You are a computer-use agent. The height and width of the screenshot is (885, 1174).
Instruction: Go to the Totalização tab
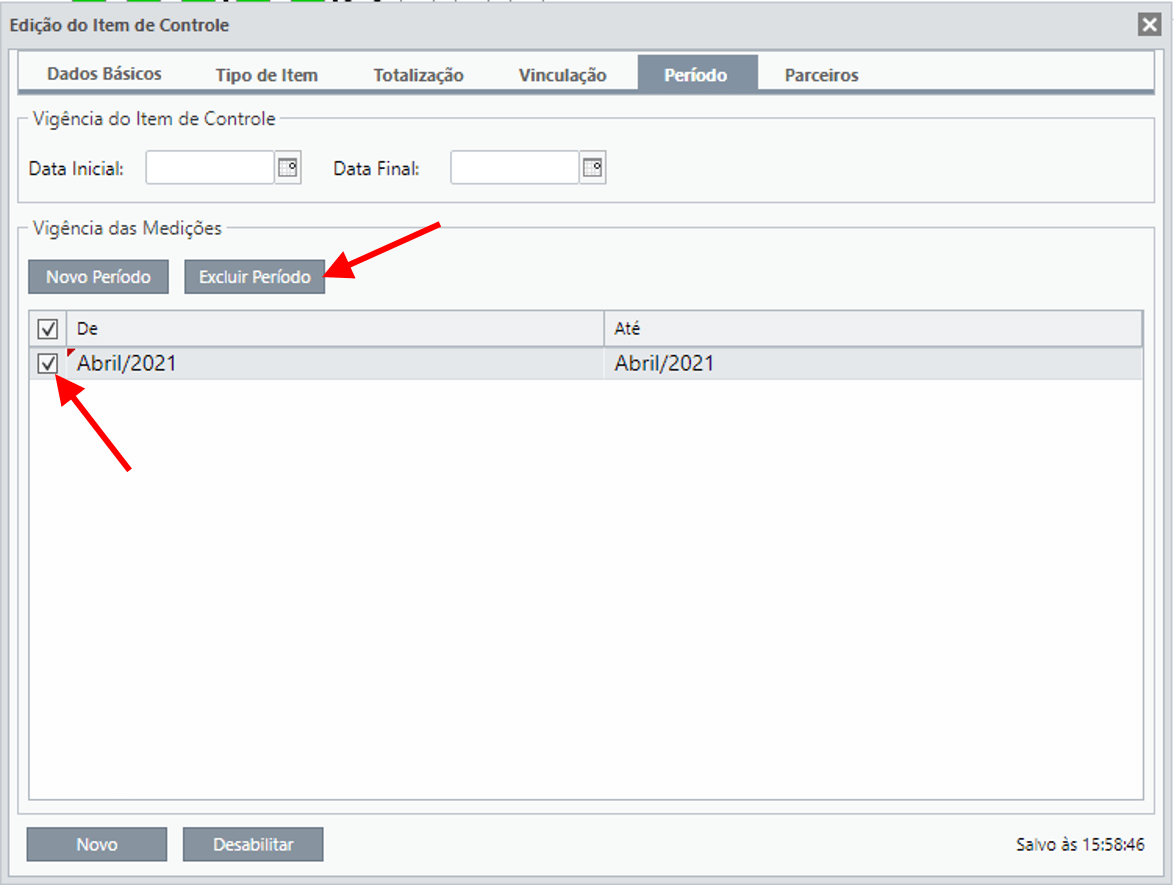[419, 75]
